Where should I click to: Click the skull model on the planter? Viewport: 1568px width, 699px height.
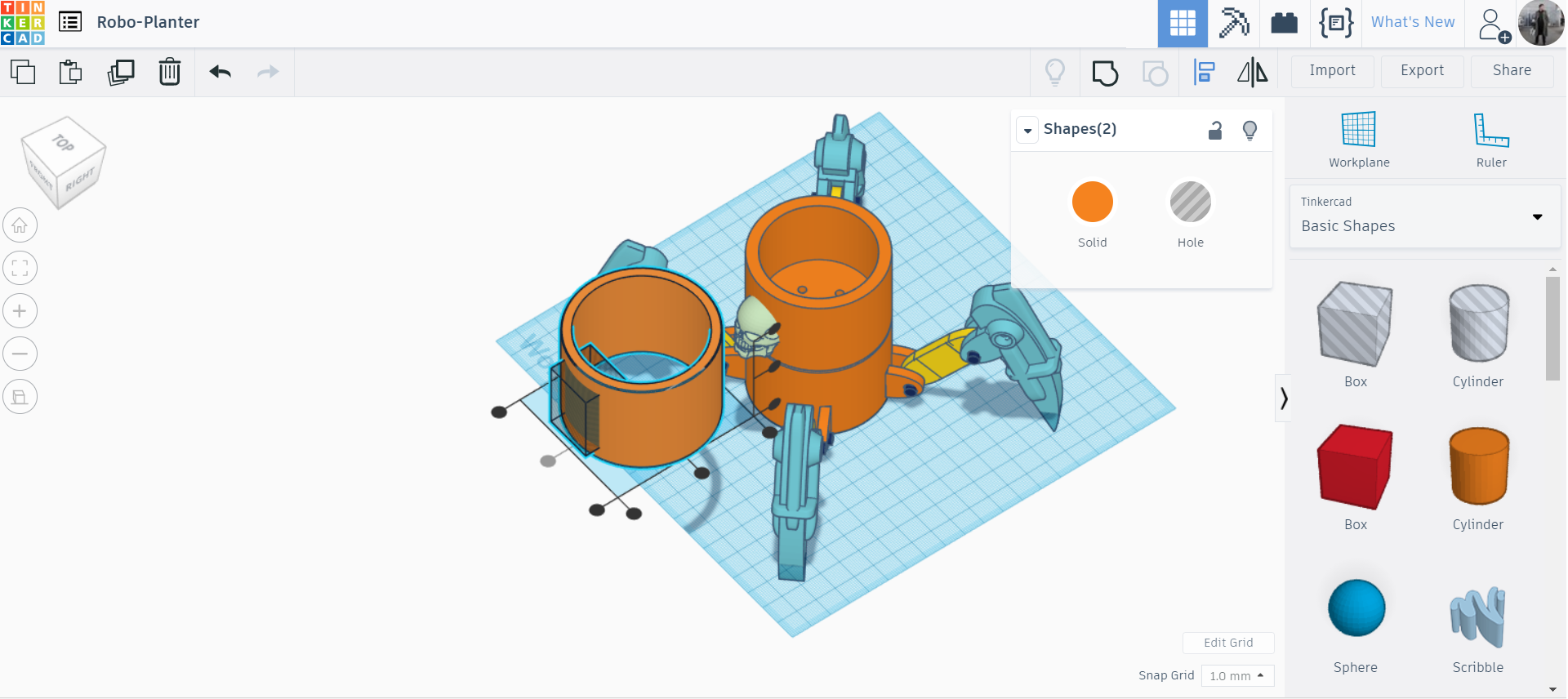(755, 328)
